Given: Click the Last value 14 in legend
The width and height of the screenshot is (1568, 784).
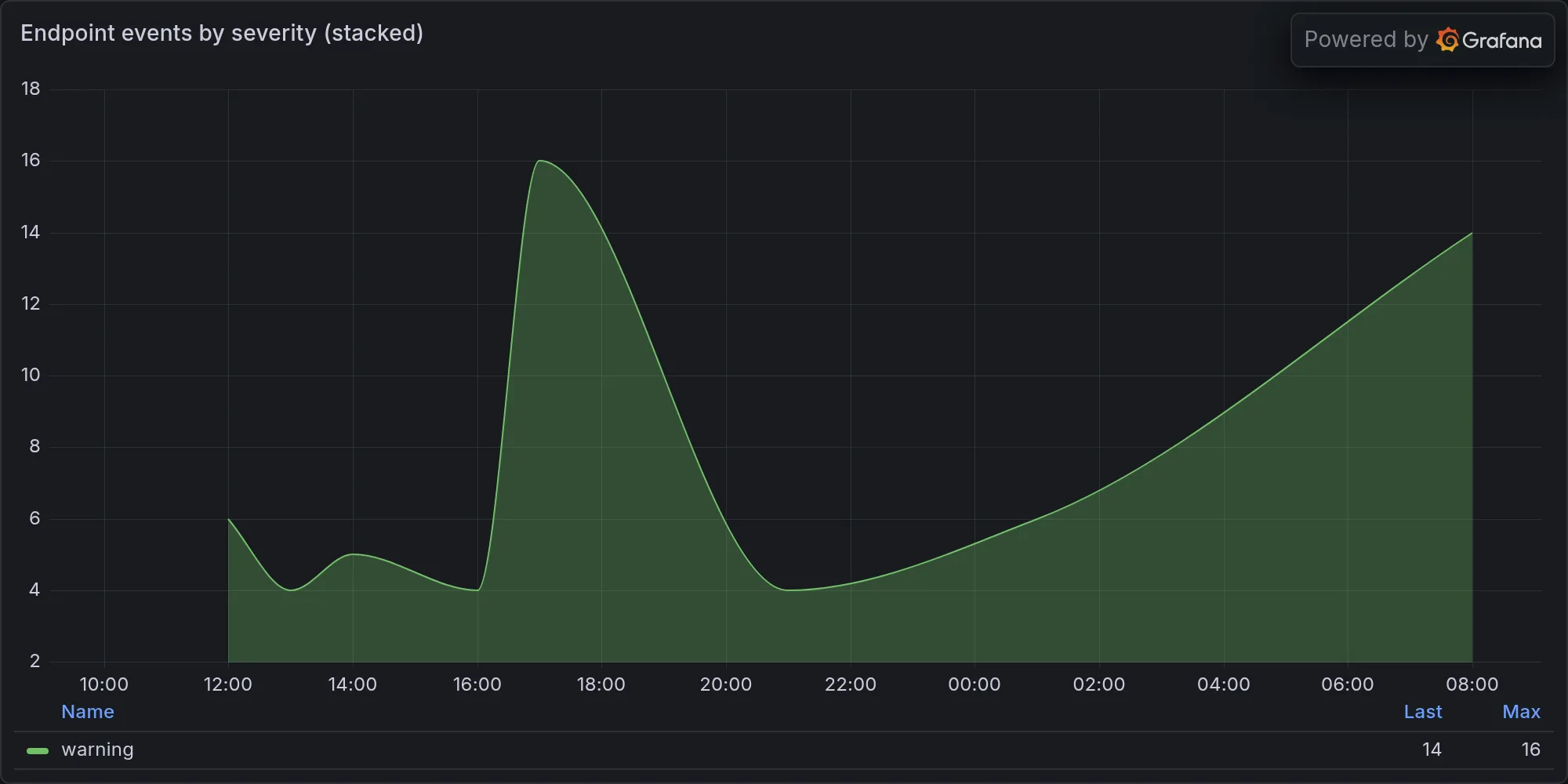Looking at the screenshot, I should tap(1432, 750).
